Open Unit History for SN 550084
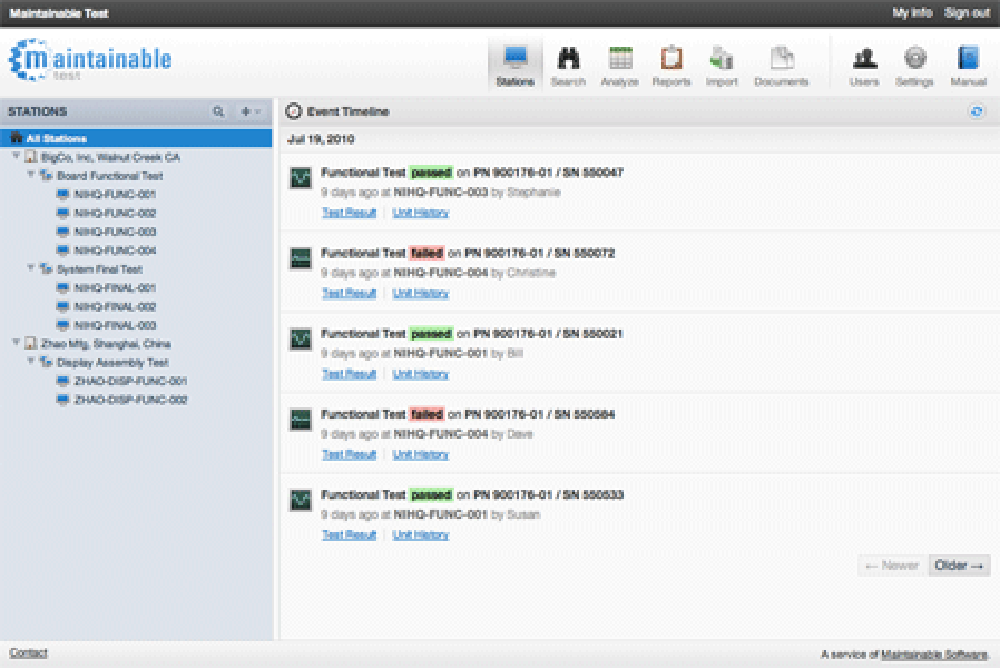 (420, 454)
